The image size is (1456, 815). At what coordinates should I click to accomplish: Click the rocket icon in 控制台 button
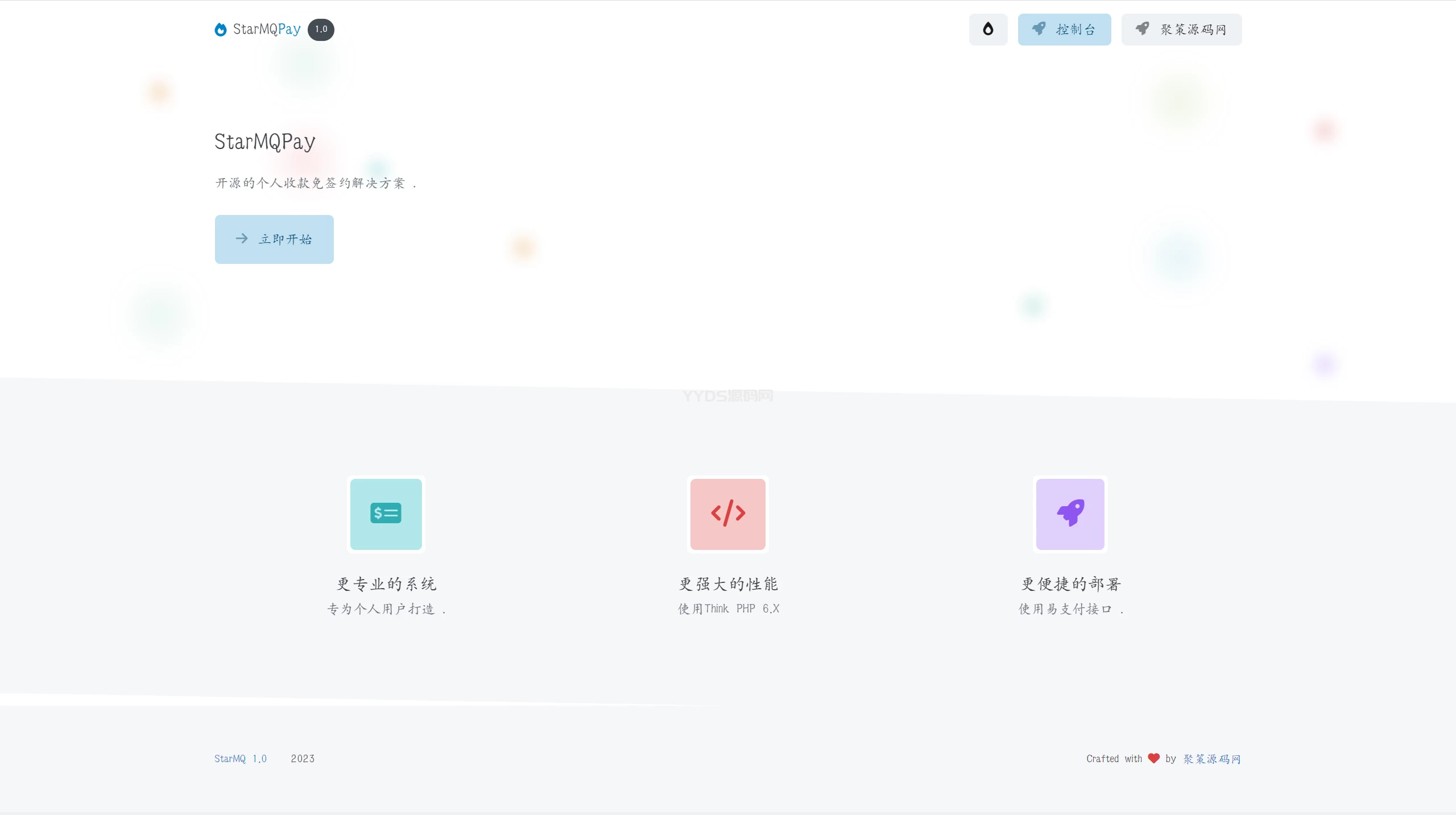[1039, 28]
